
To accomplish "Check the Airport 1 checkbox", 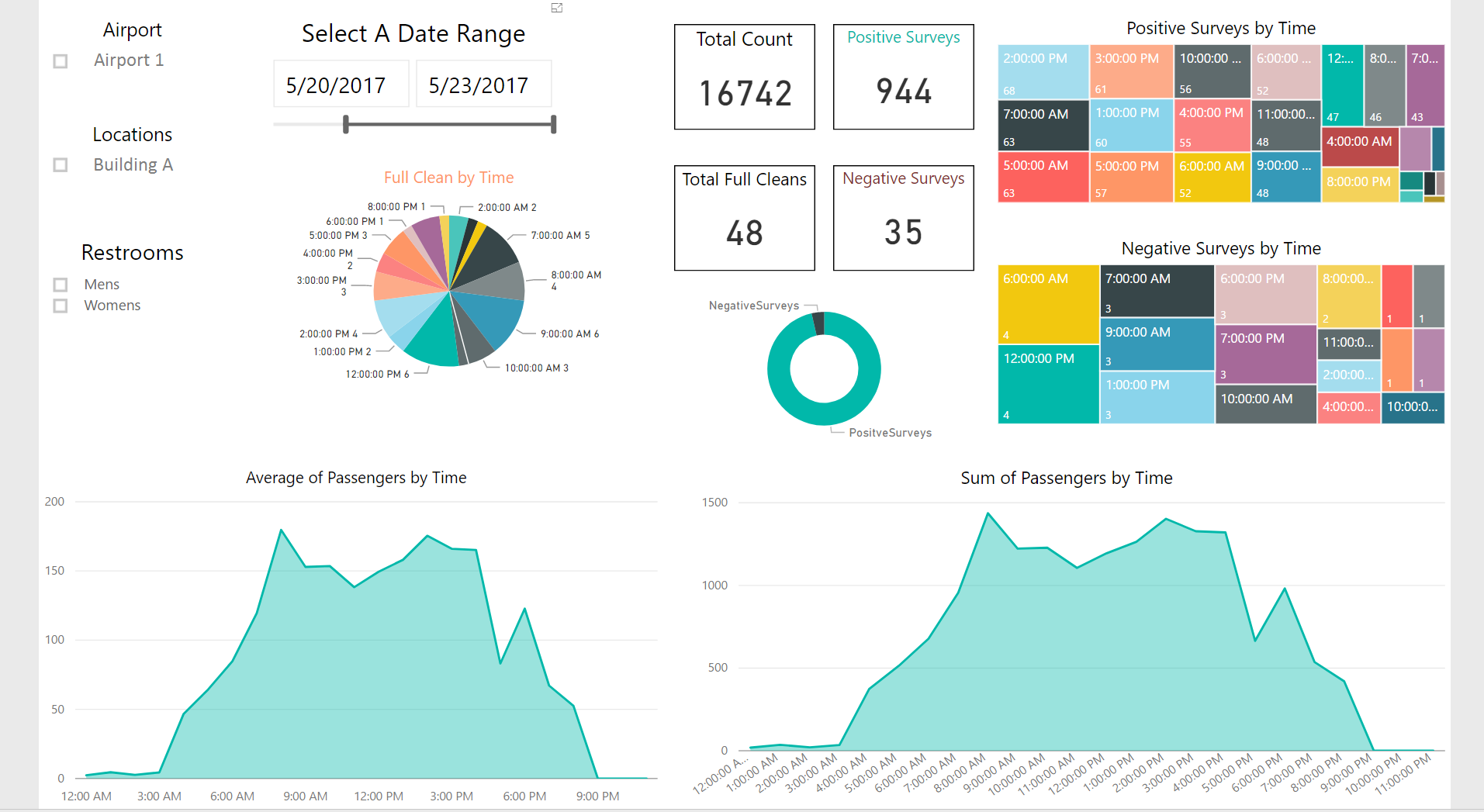I will 61,61.
